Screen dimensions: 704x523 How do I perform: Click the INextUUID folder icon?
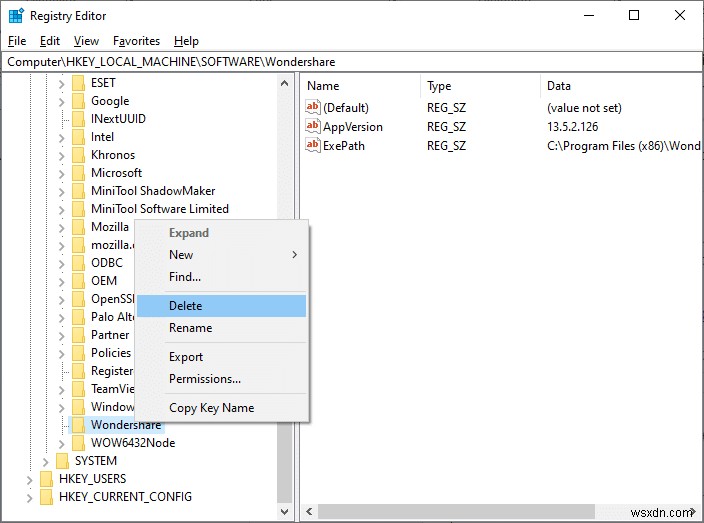click(78, 119)
